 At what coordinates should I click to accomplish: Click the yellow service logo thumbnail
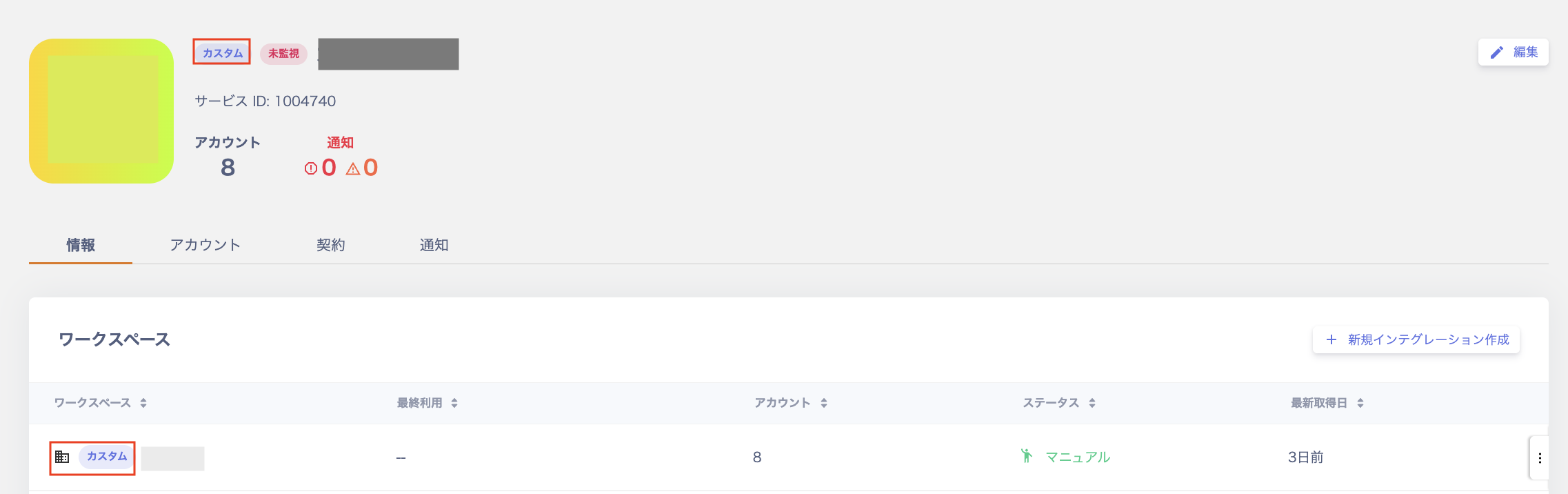click(101, 111)
